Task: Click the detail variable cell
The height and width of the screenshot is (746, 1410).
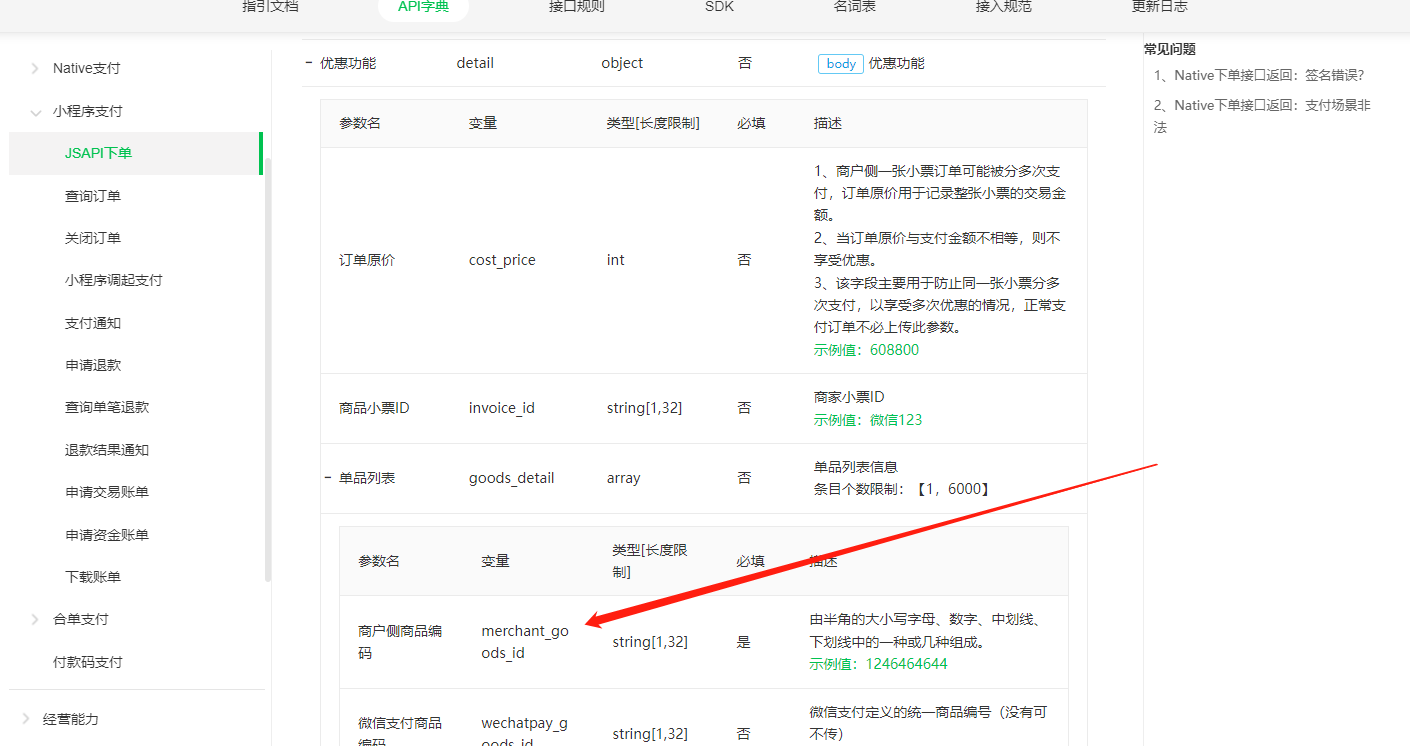Action: pyautogui.click(x=475, y=63)
